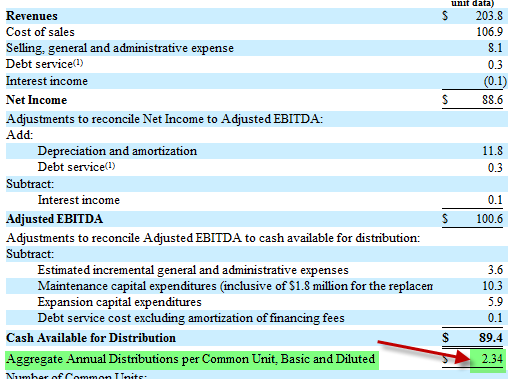The height and width of the screenshot is (379, 508).
Task: Click Selling, general and administrative expense row
Action: point(257,48)
